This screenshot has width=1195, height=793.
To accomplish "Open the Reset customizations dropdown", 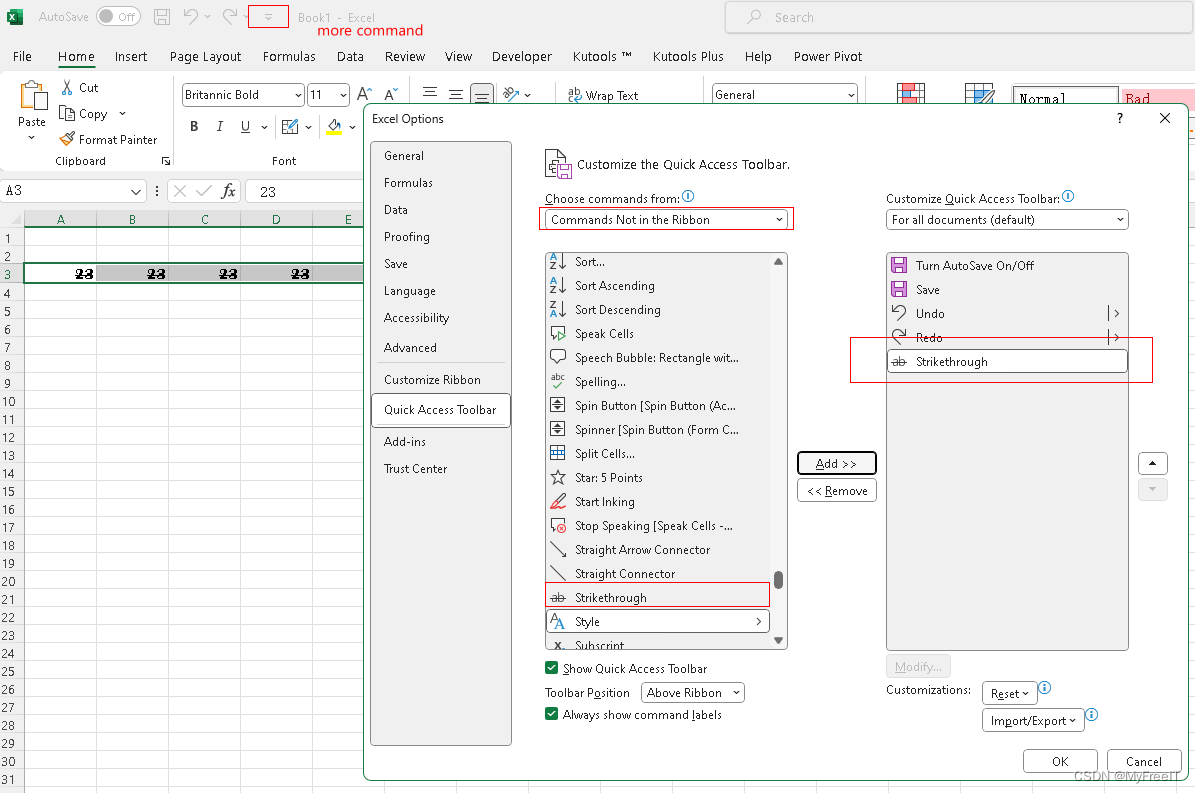I will (1010, 693).
